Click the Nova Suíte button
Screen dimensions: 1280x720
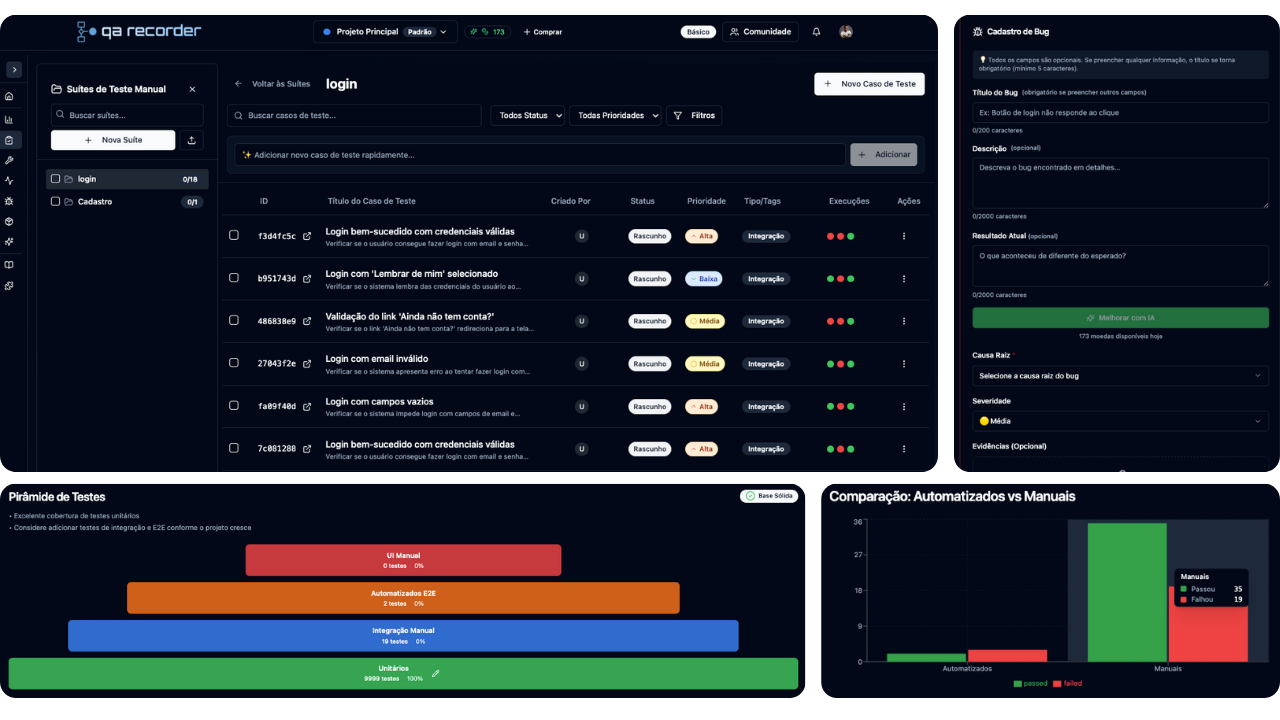113,140
